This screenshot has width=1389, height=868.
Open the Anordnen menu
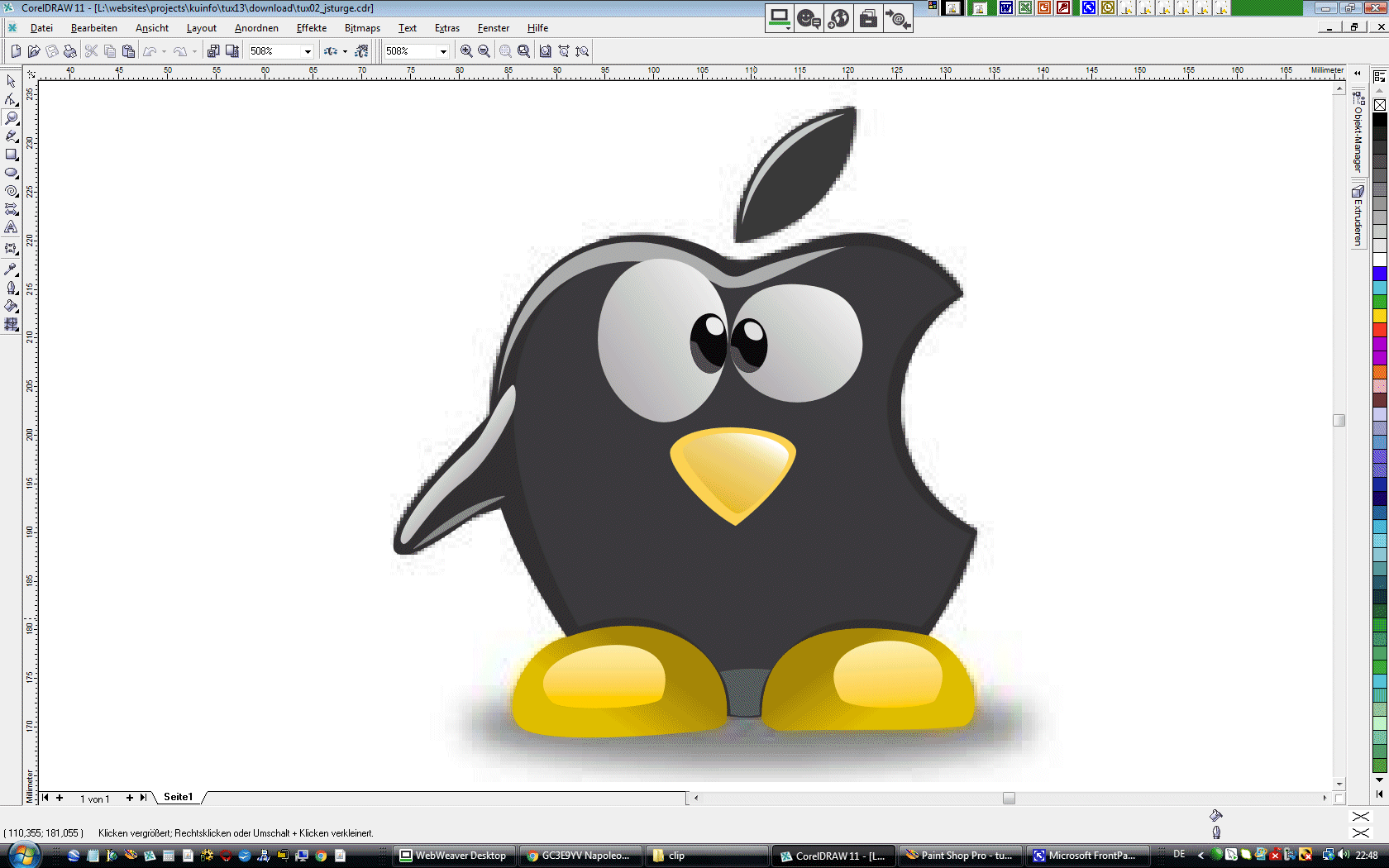(256, 28)
